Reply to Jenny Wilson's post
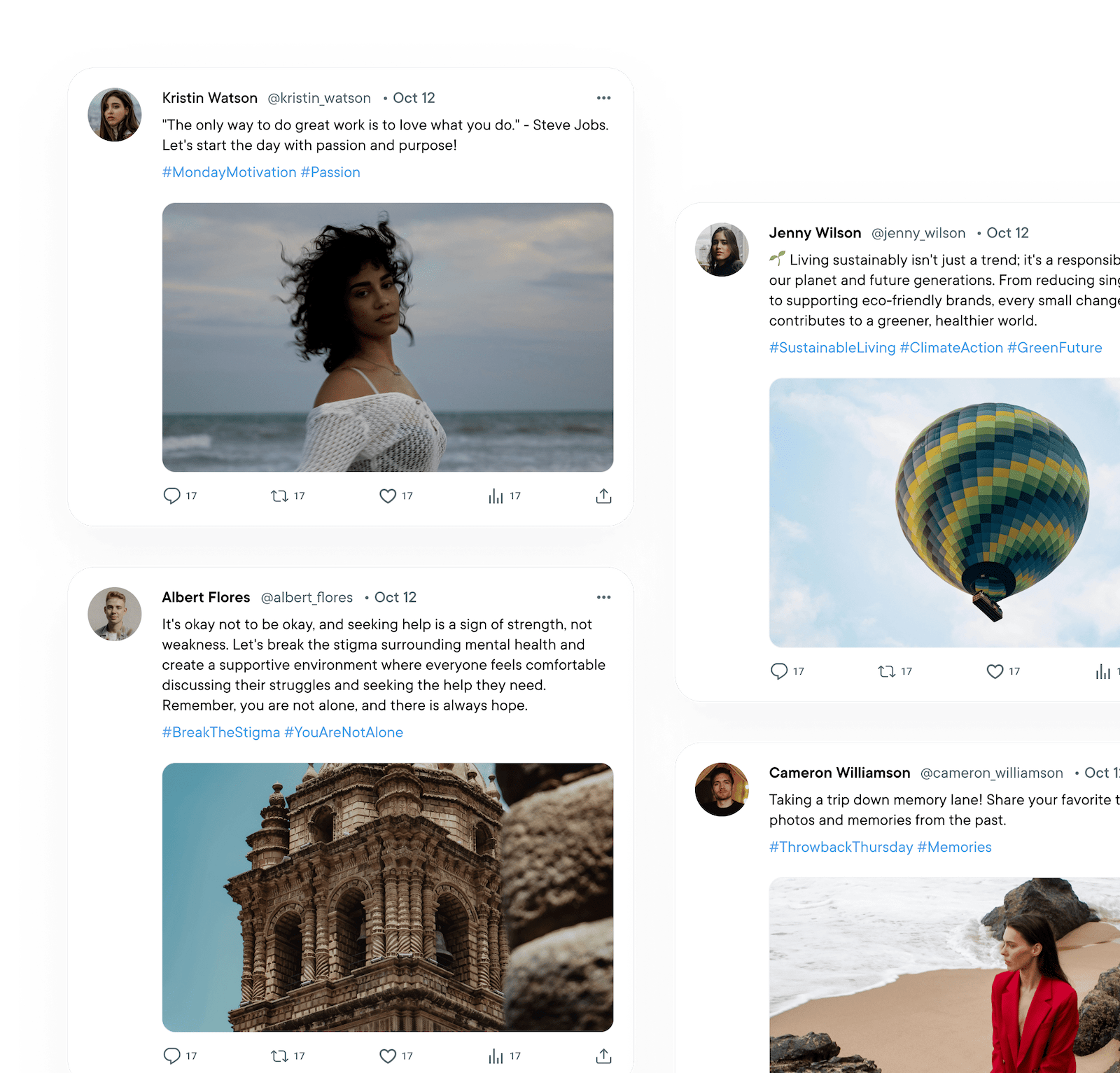 [x=779, y=671]
